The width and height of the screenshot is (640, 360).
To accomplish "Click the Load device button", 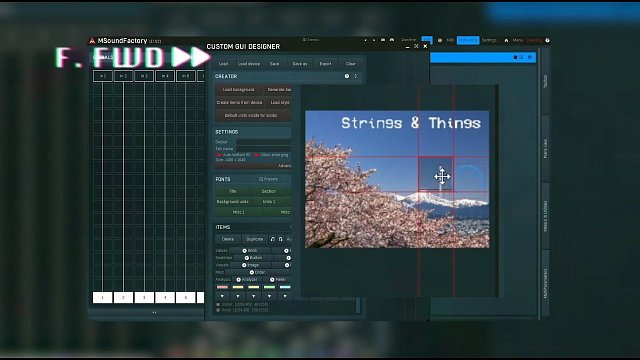I will tap(249, 64).
